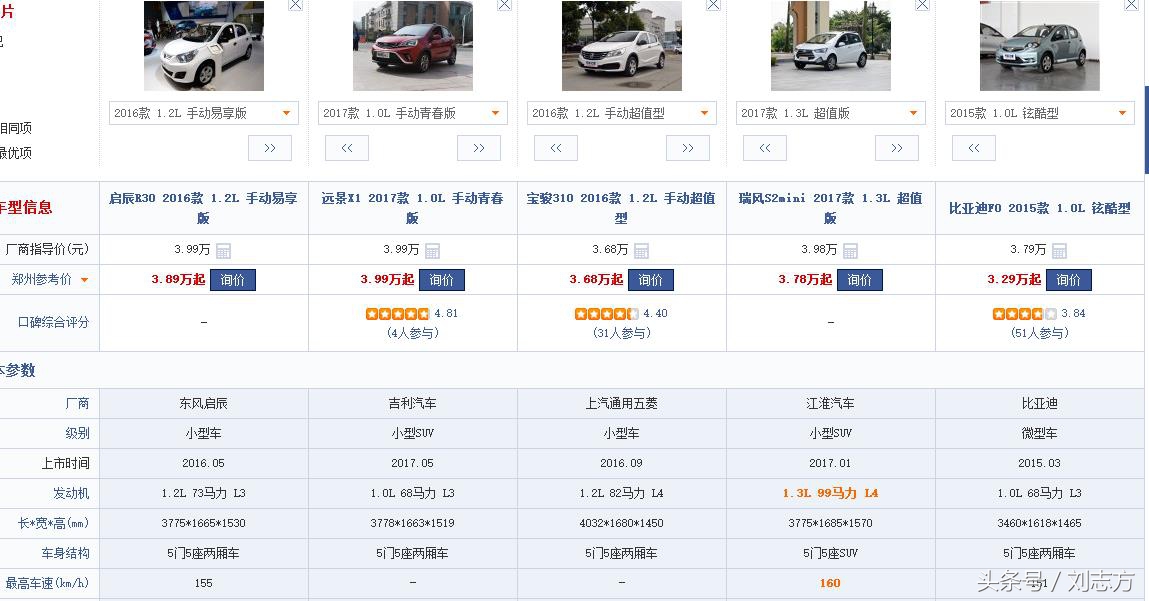1149x601 pixels.
Task: Open the (4人参与) reviews link
Action: (x=413, y=333)
